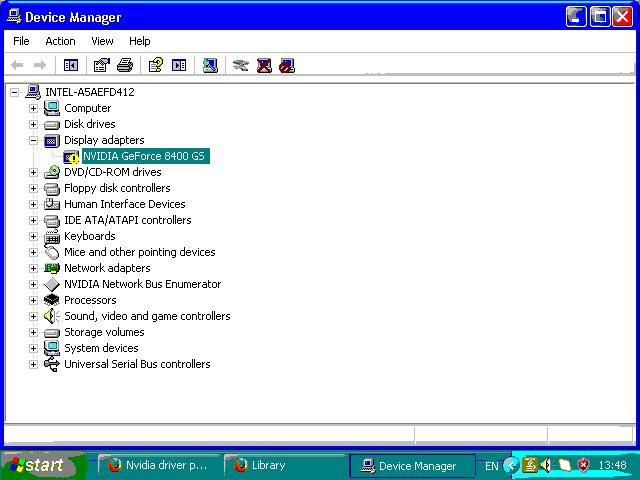Click the red security shield tray icon
The width and height of the screenshot is (640, 480).
[584, 465]
